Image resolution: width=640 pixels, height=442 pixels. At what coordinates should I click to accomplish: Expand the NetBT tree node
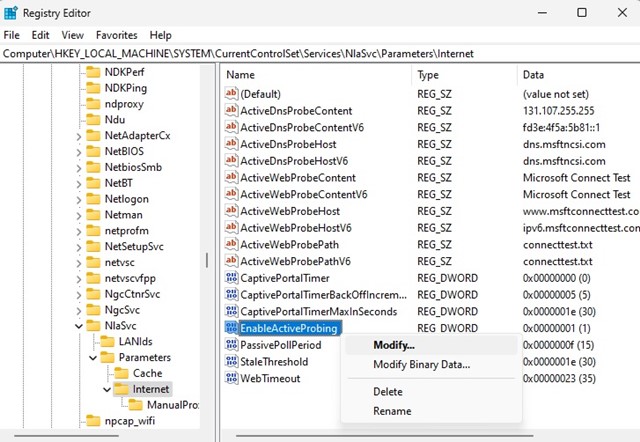[79, 183]
